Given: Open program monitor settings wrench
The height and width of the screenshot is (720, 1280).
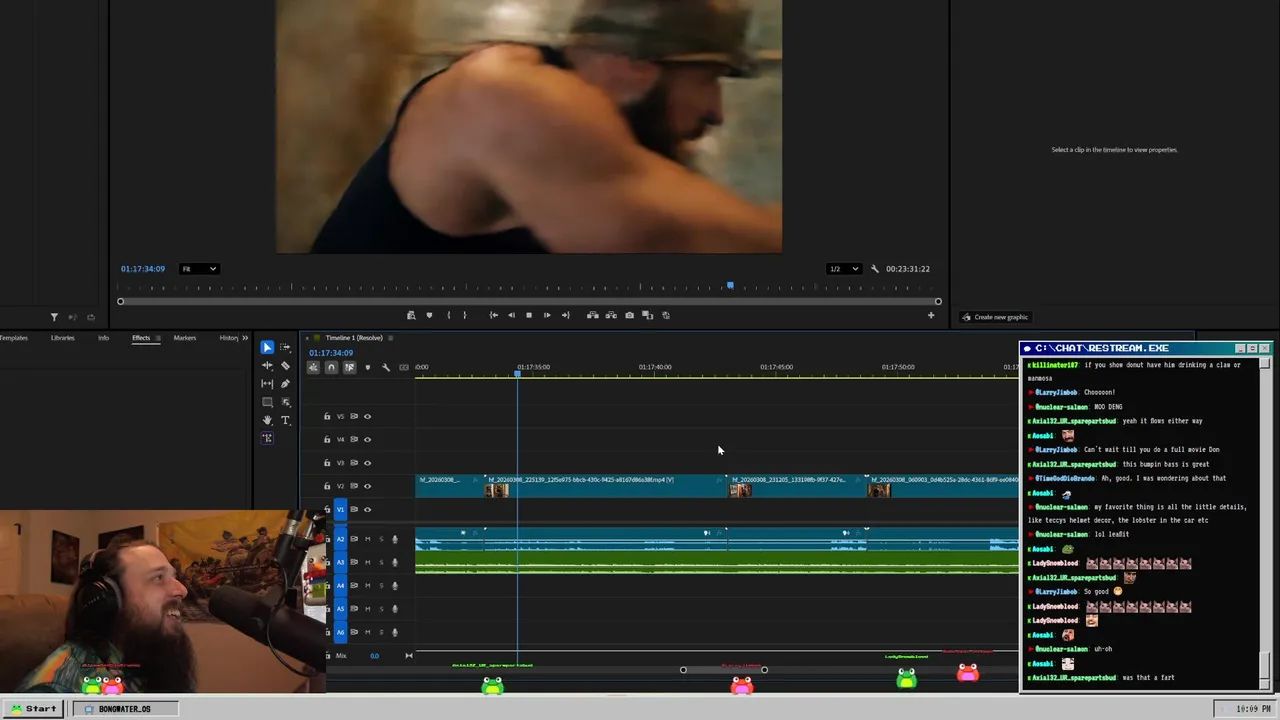Looking at the screenshot, I should 875,269.
